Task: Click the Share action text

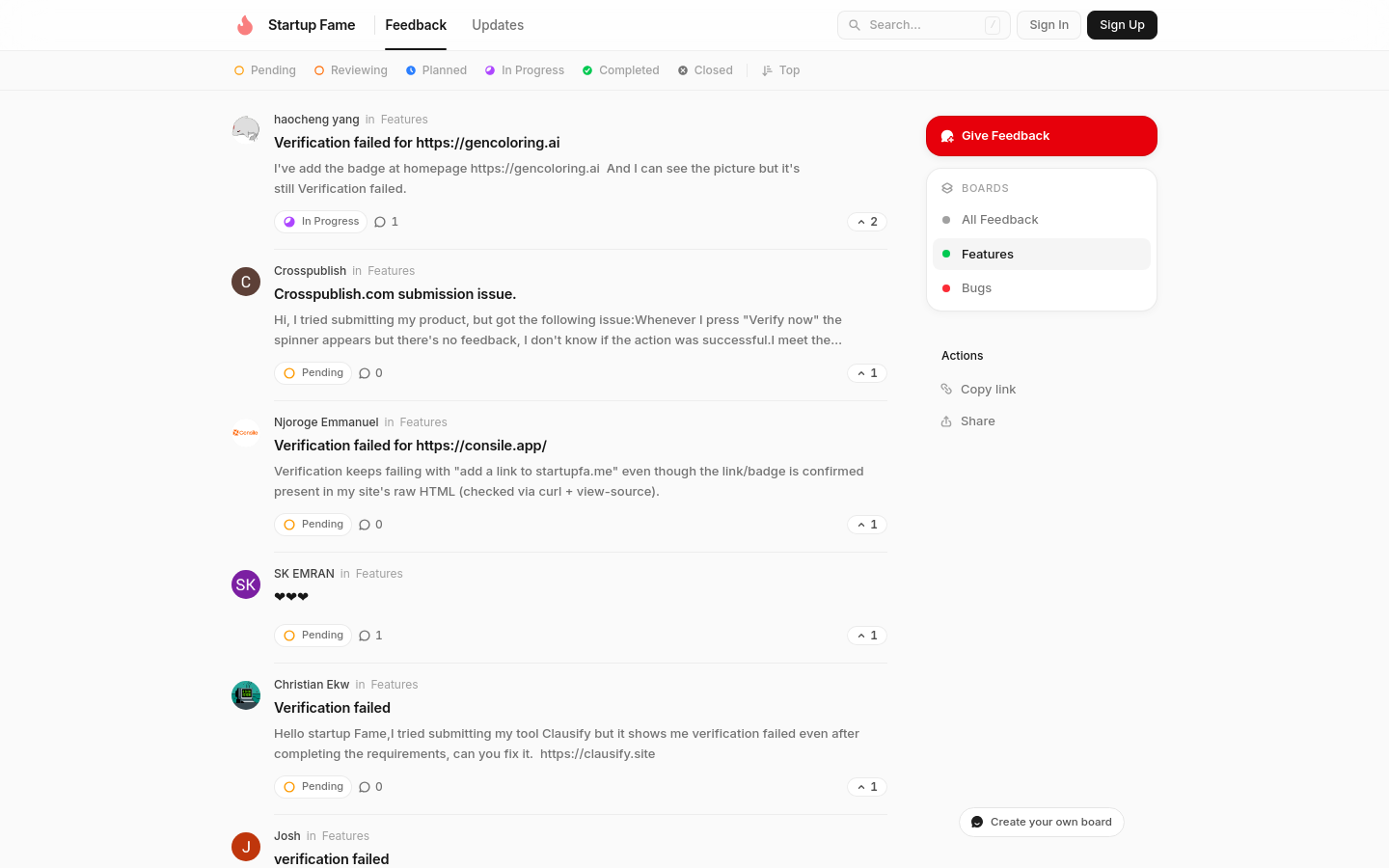Action: [x=978, y=421]
